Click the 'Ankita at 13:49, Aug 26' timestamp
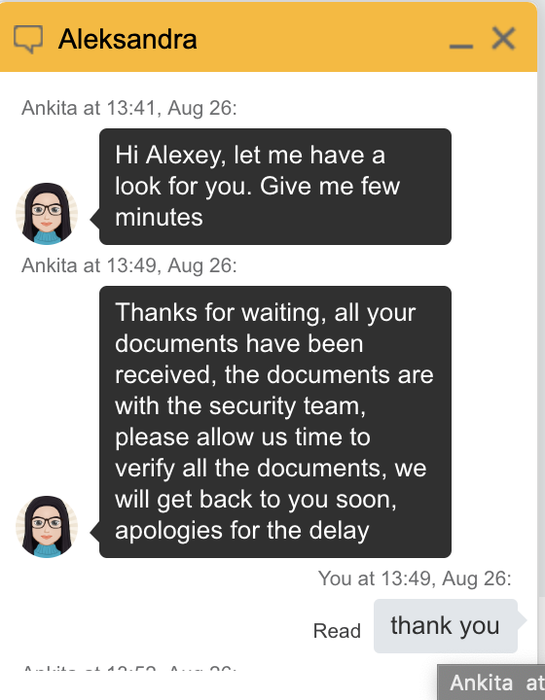The height and width of the screenshot is (700, 545). pyautogui.click(x=129, y=266)
